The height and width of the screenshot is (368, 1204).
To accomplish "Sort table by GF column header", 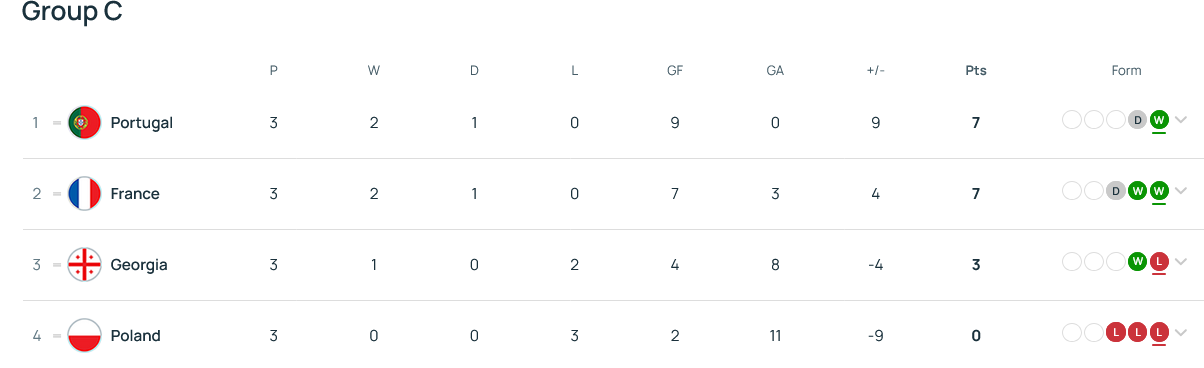I will [x=675, y=71].
